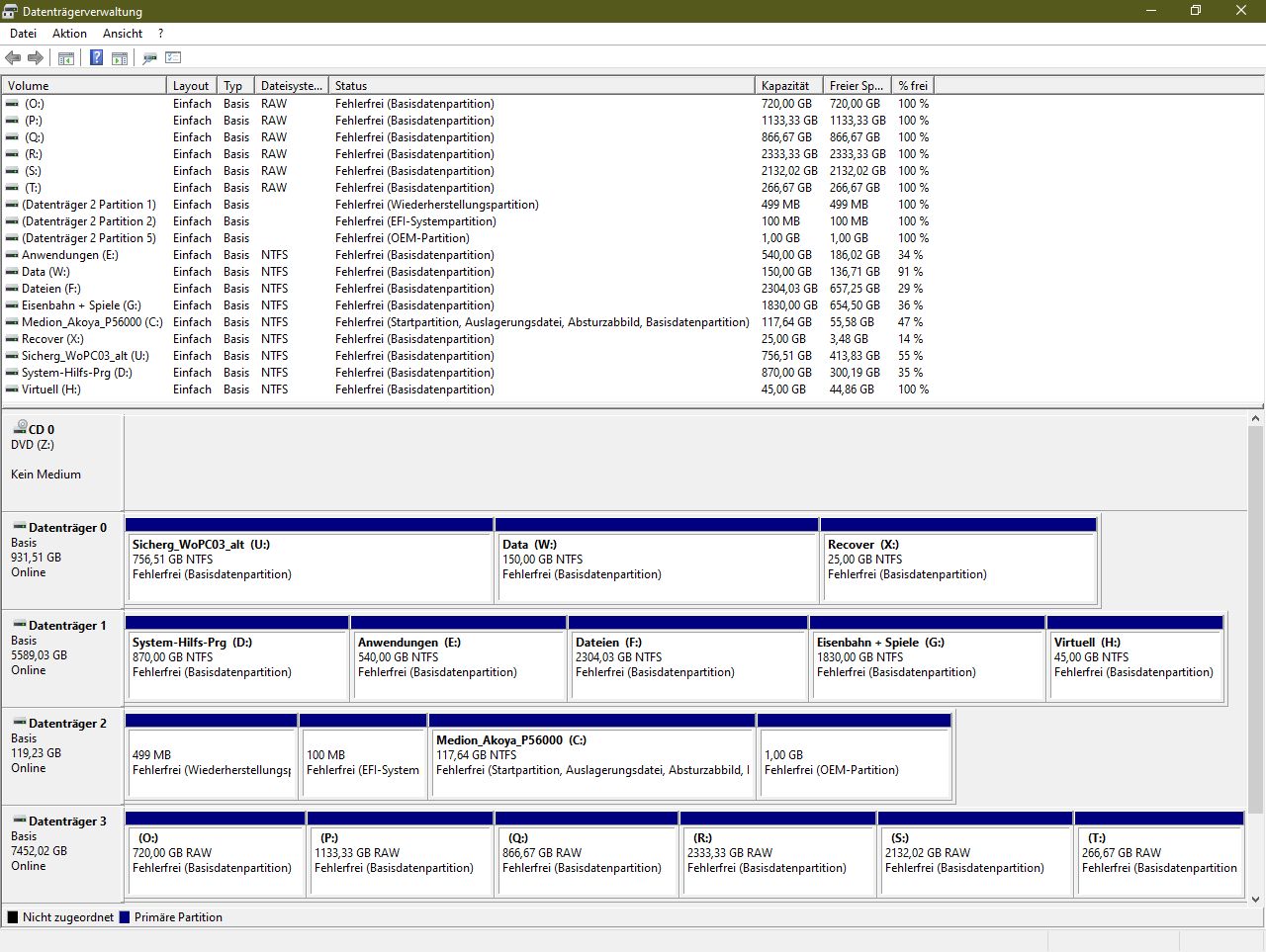1266x952 pixels.
Task: Click the graphical pane scrollbar down arrow
Action: [x=1256, y=899]
